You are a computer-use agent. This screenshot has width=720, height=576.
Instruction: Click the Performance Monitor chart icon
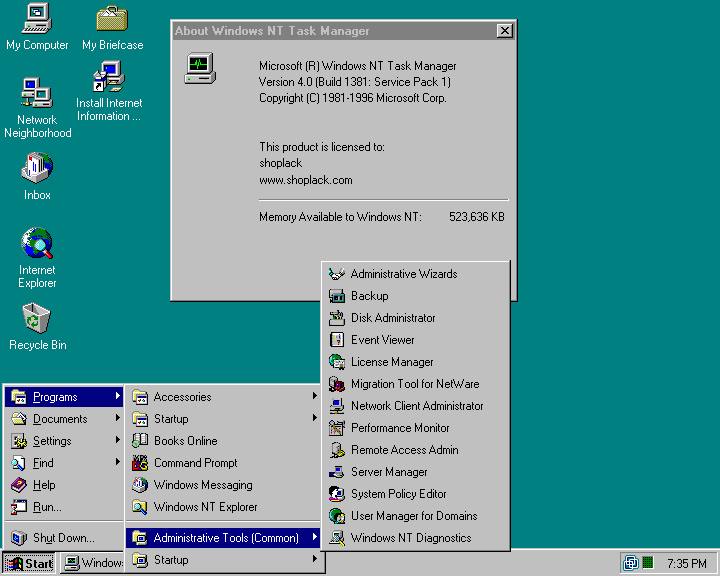point(337,428)
